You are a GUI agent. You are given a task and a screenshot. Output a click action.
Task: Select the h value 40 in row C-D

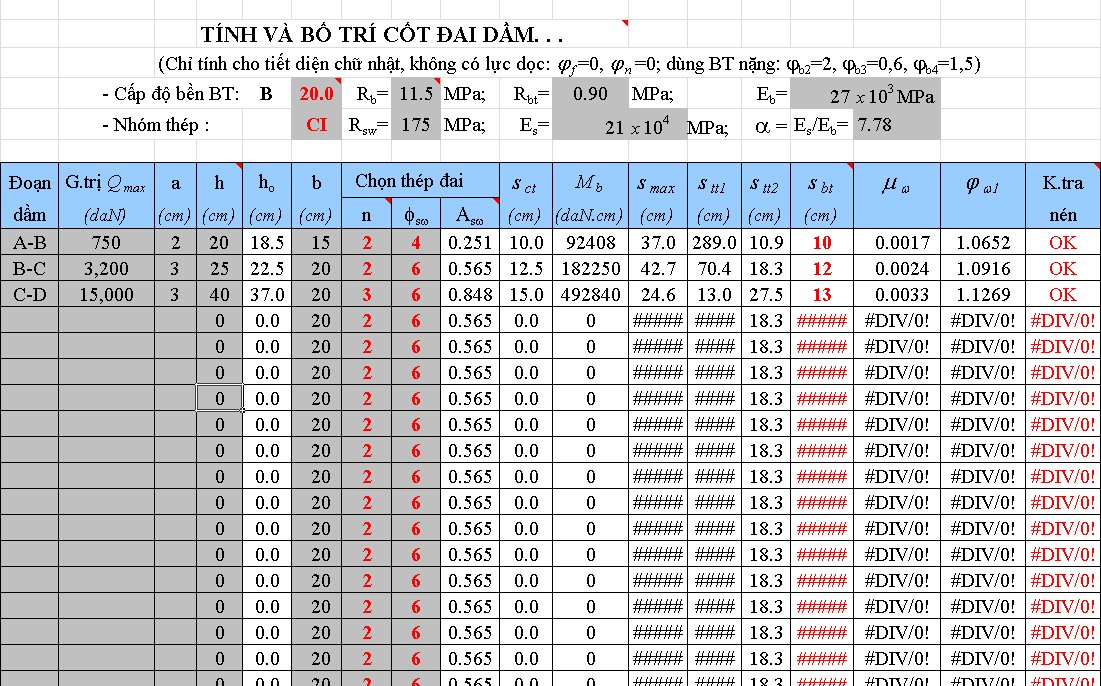[x=219, y=293]
